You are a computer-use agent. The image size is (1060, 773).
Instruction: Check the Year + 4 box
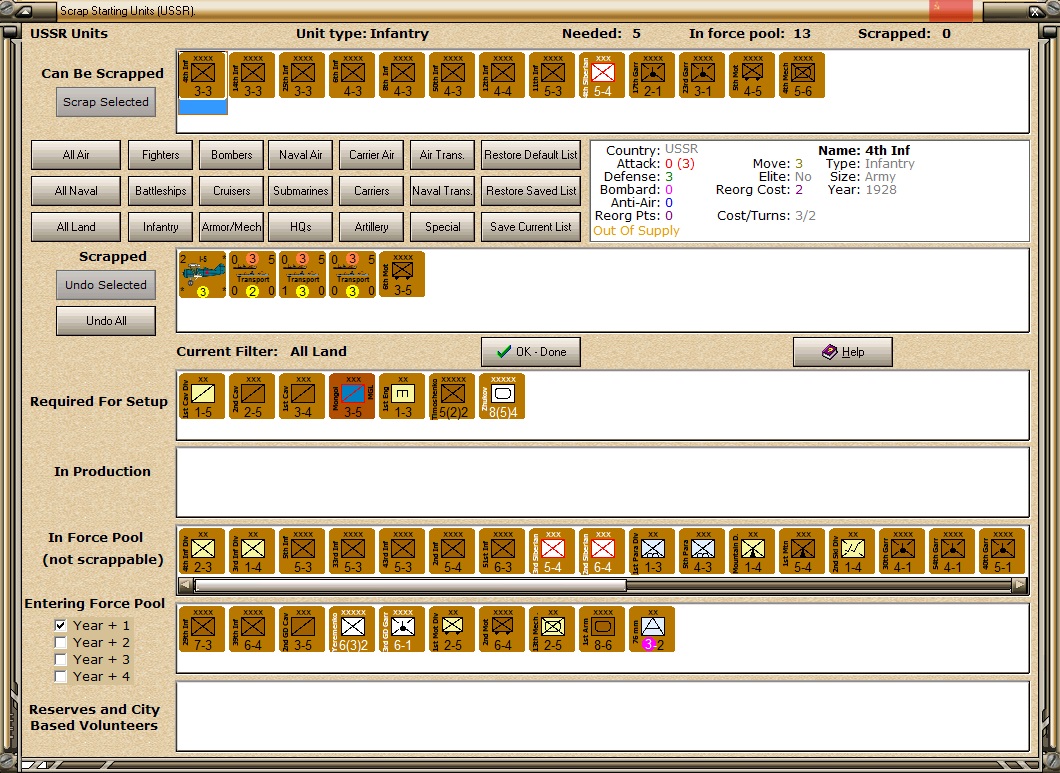click(61, 676)
